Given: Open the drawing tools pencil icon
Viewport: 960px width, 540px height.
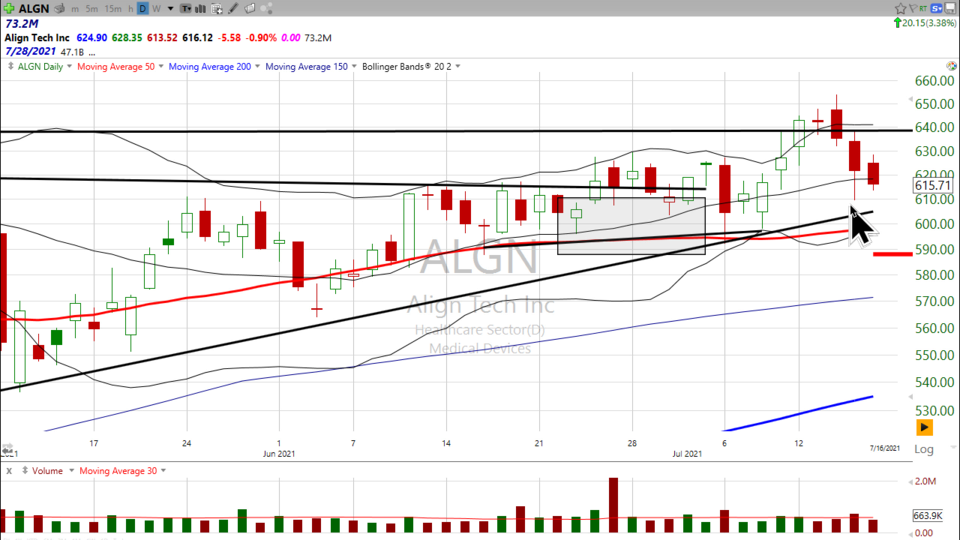Looking at the screenshot, I should coord(233,9).
